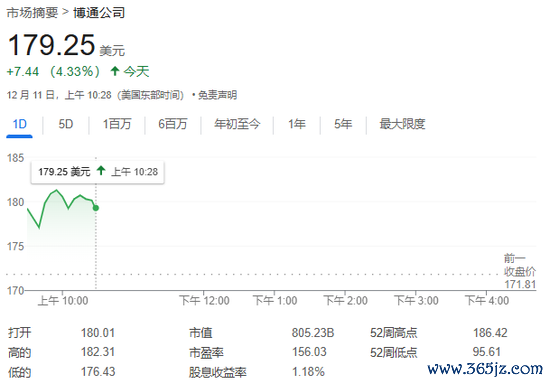
Task: Open the 免责声明 disclaimer link
Action: [x=217, y=95]
